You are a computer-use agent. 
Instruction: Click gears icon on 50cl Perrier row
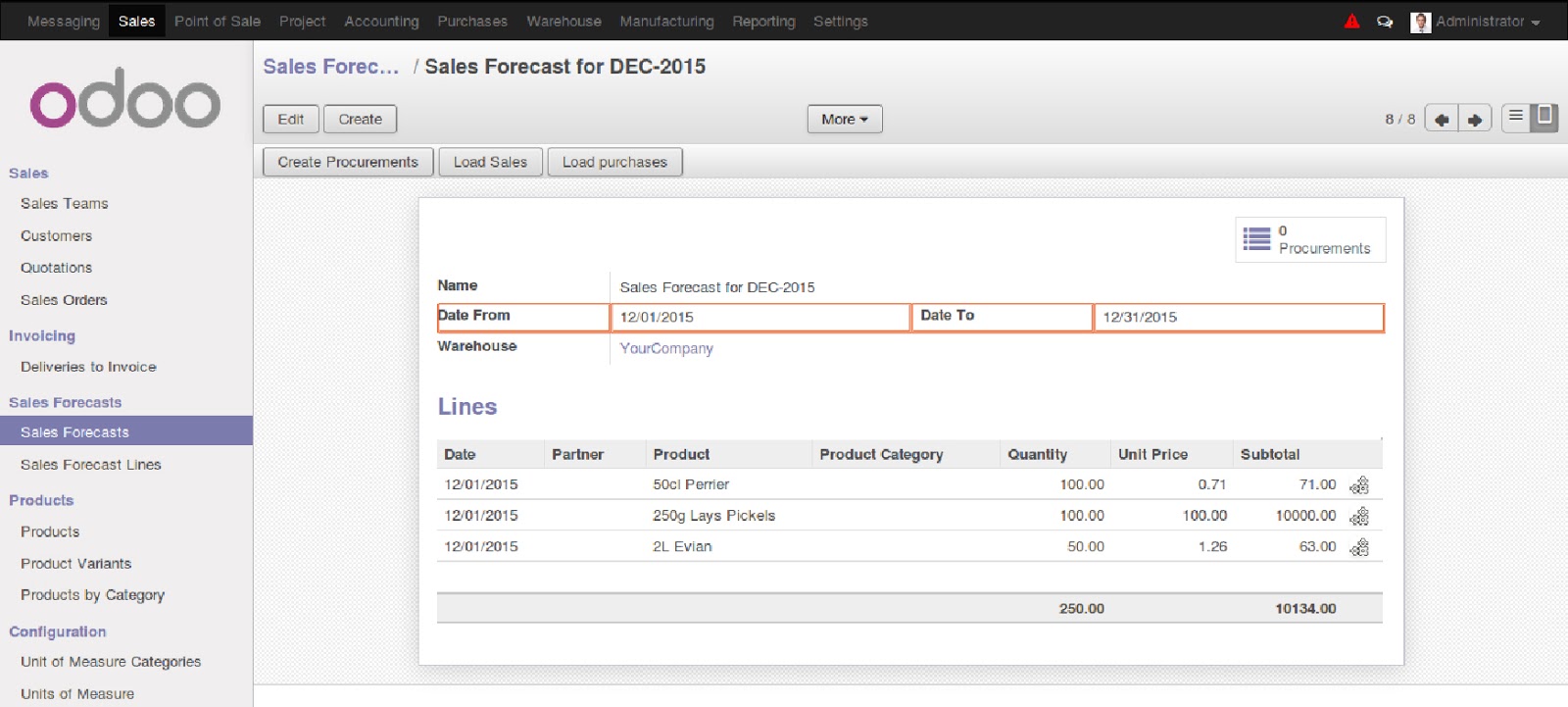tap(1359, 485)
